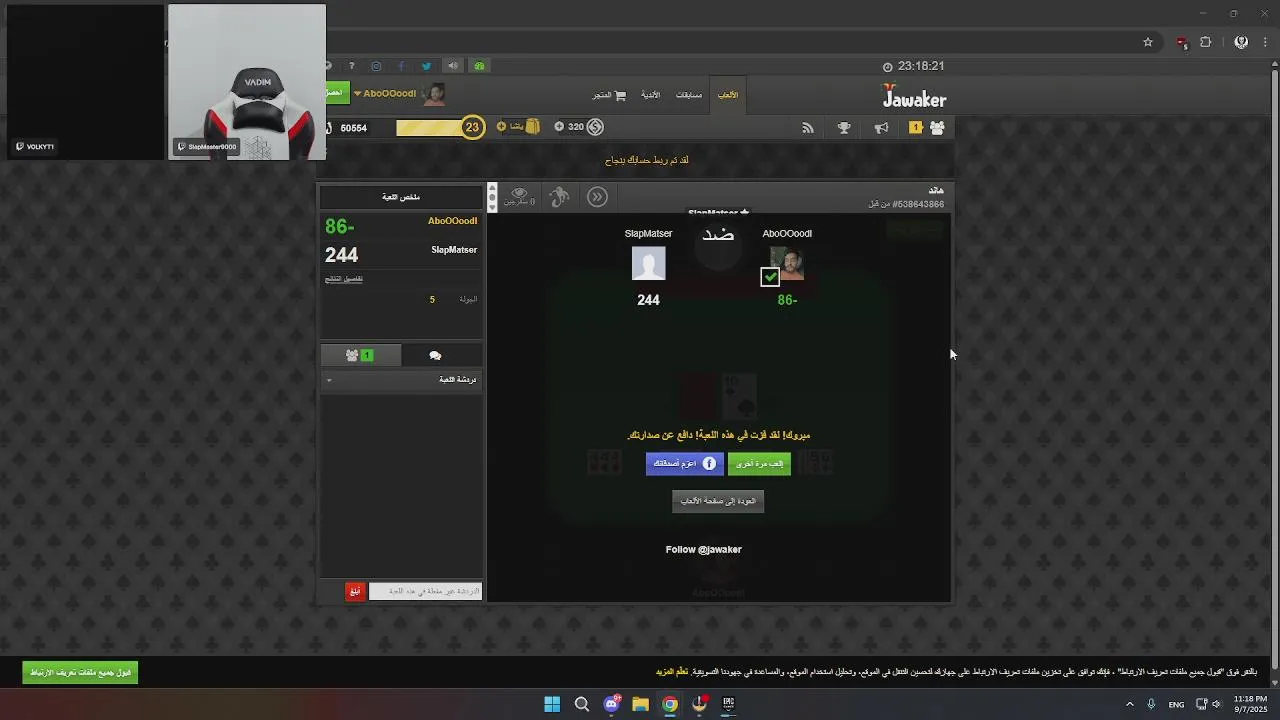The image size is (1280, 720).
Task: Click the basha fez hat icon
Action: [532, 127]
